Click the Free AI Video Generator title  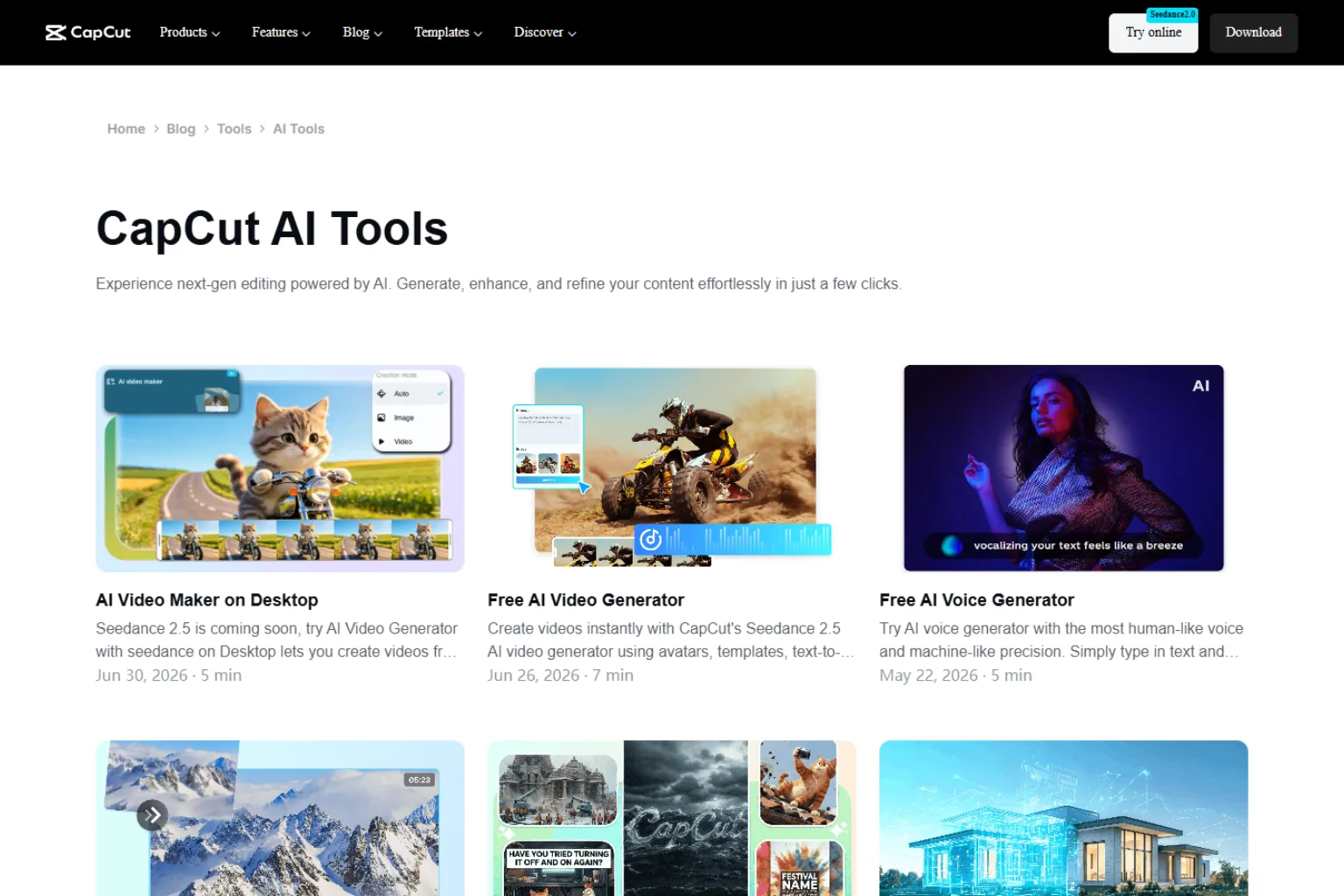pos(585,600)
